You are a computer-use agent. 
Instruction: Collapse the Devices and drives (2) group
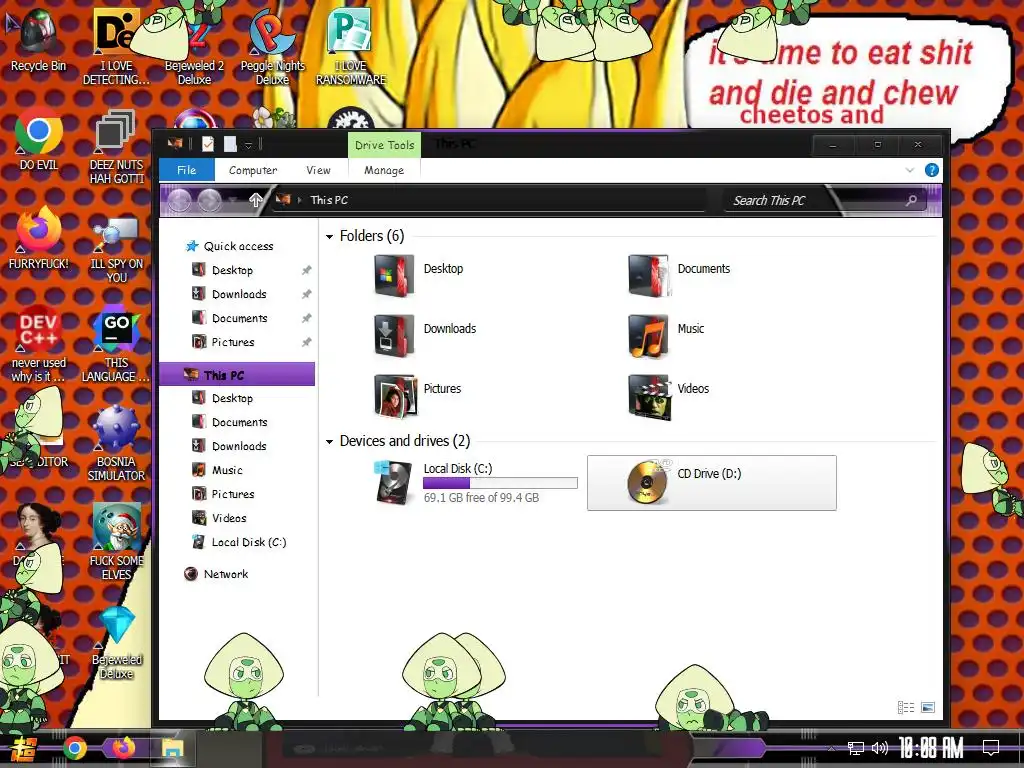329,442
